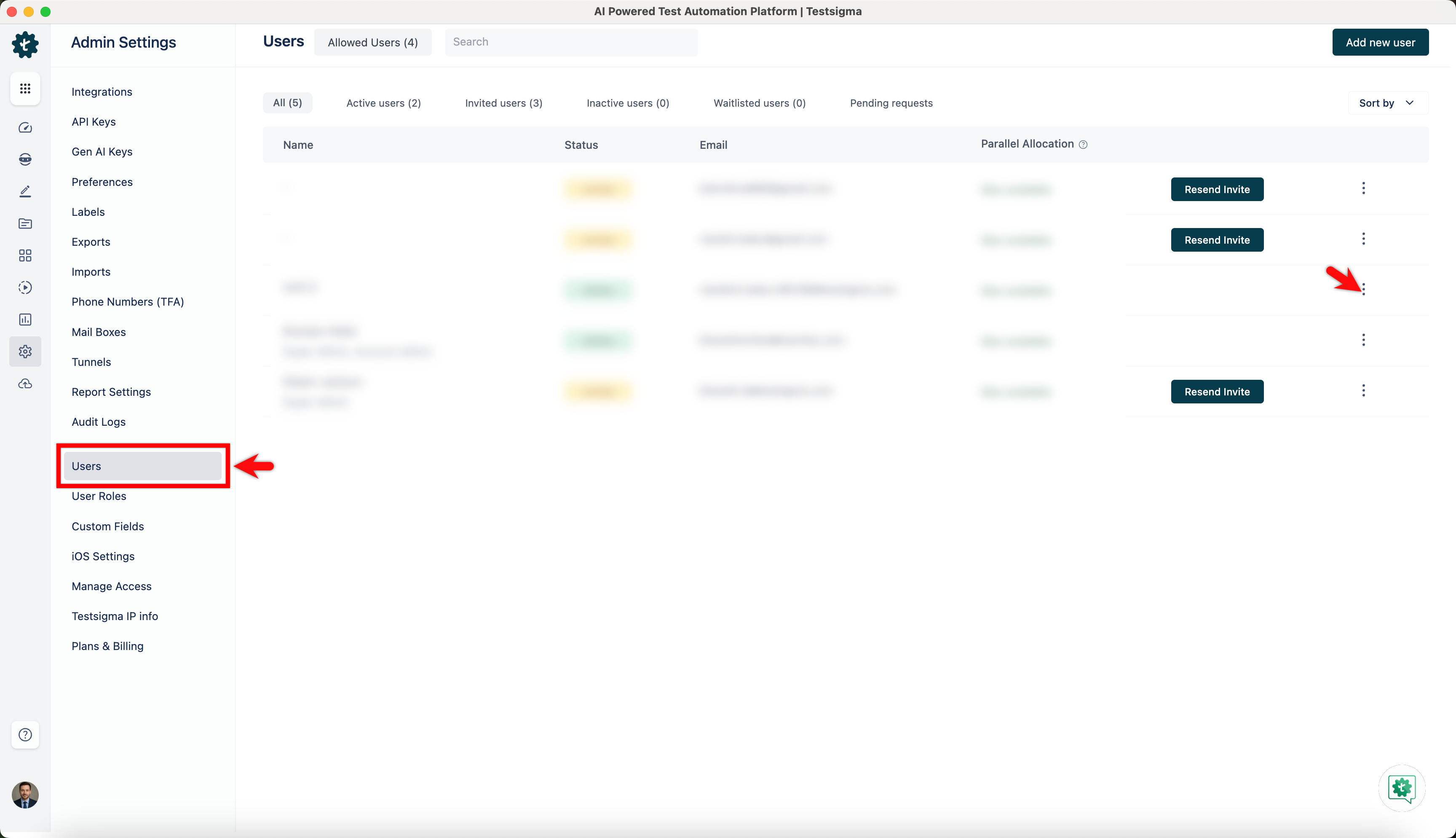Screen dimensions: 1456x838
Task: Switch to Active users (2) tab
Action: [383, 103]
